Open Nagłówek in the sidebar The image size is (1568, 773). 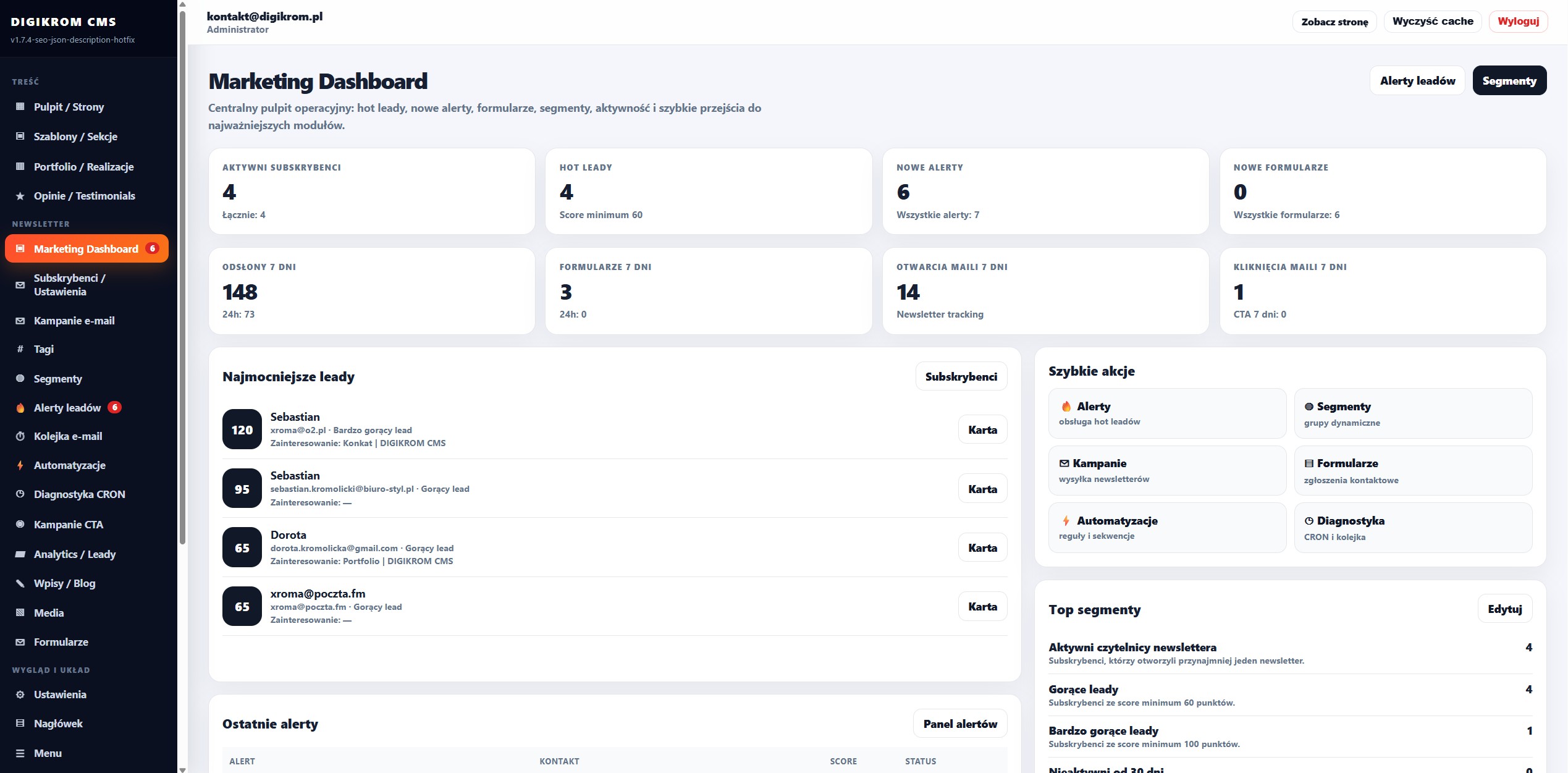point(86,724)
